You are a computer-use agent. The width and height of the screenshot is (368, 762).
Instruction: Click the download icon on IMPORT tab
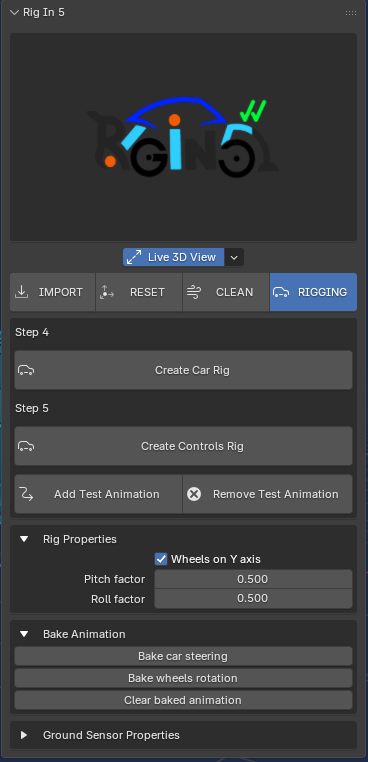22,292
